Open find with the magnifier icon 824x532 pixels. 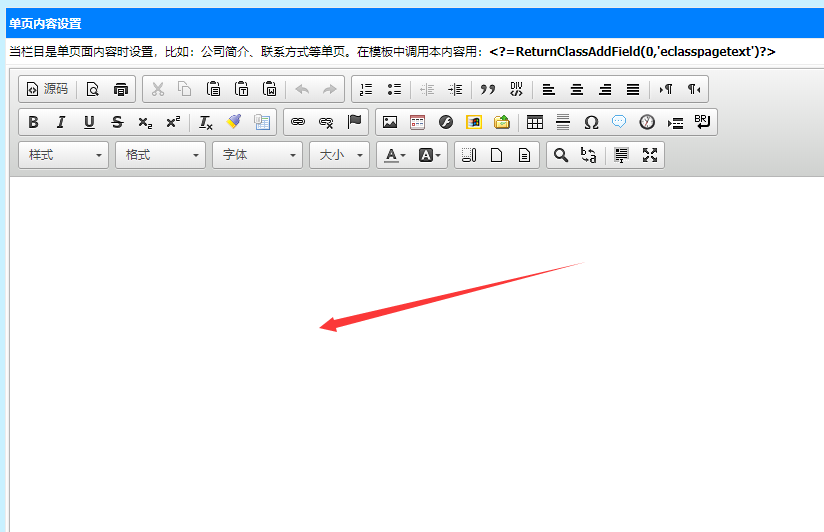point(561,155)
